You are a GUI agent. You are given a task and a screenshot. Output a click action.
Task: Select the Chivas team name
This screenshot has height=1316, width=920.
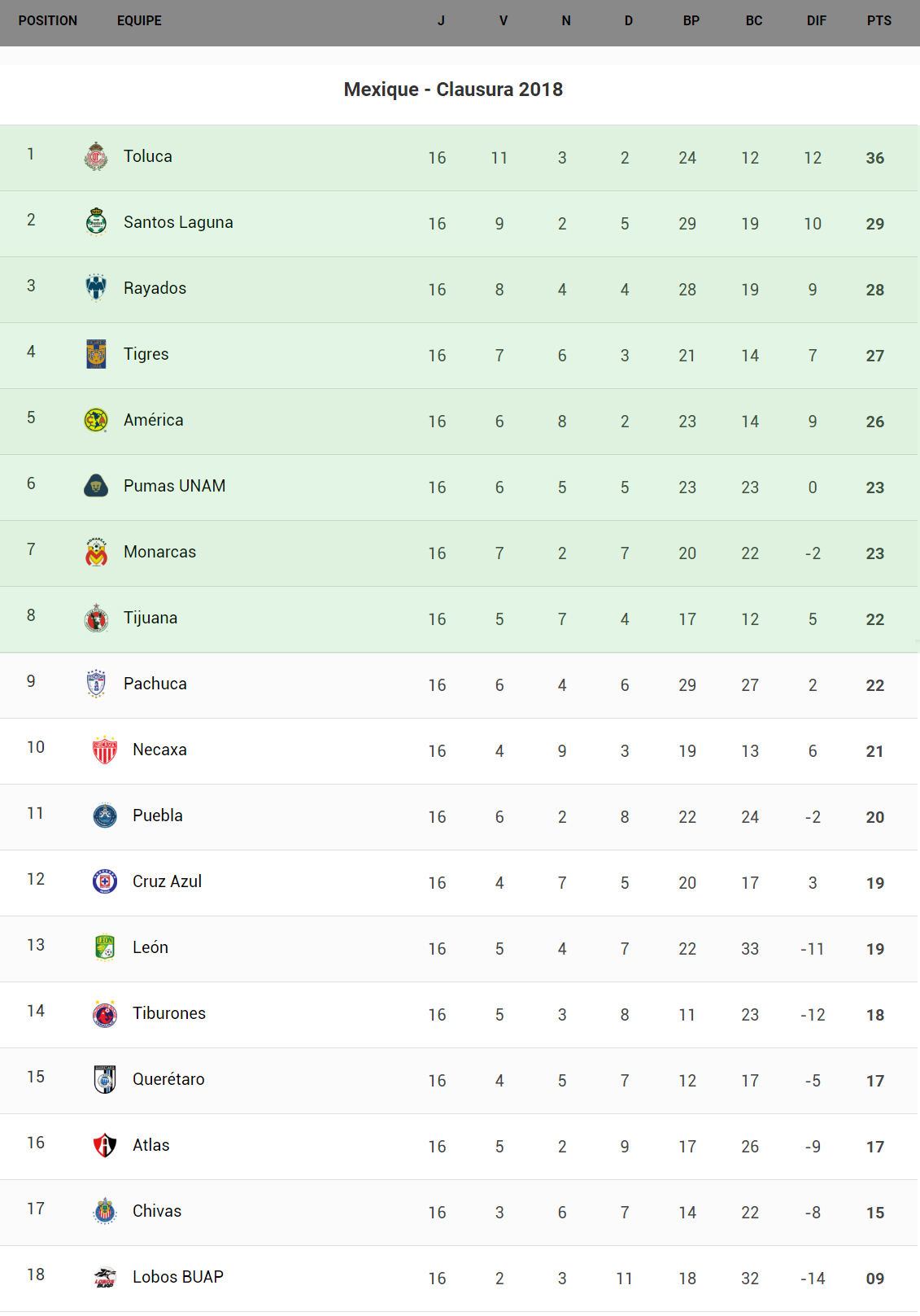pyautogui.click(x=157, y=1211)
